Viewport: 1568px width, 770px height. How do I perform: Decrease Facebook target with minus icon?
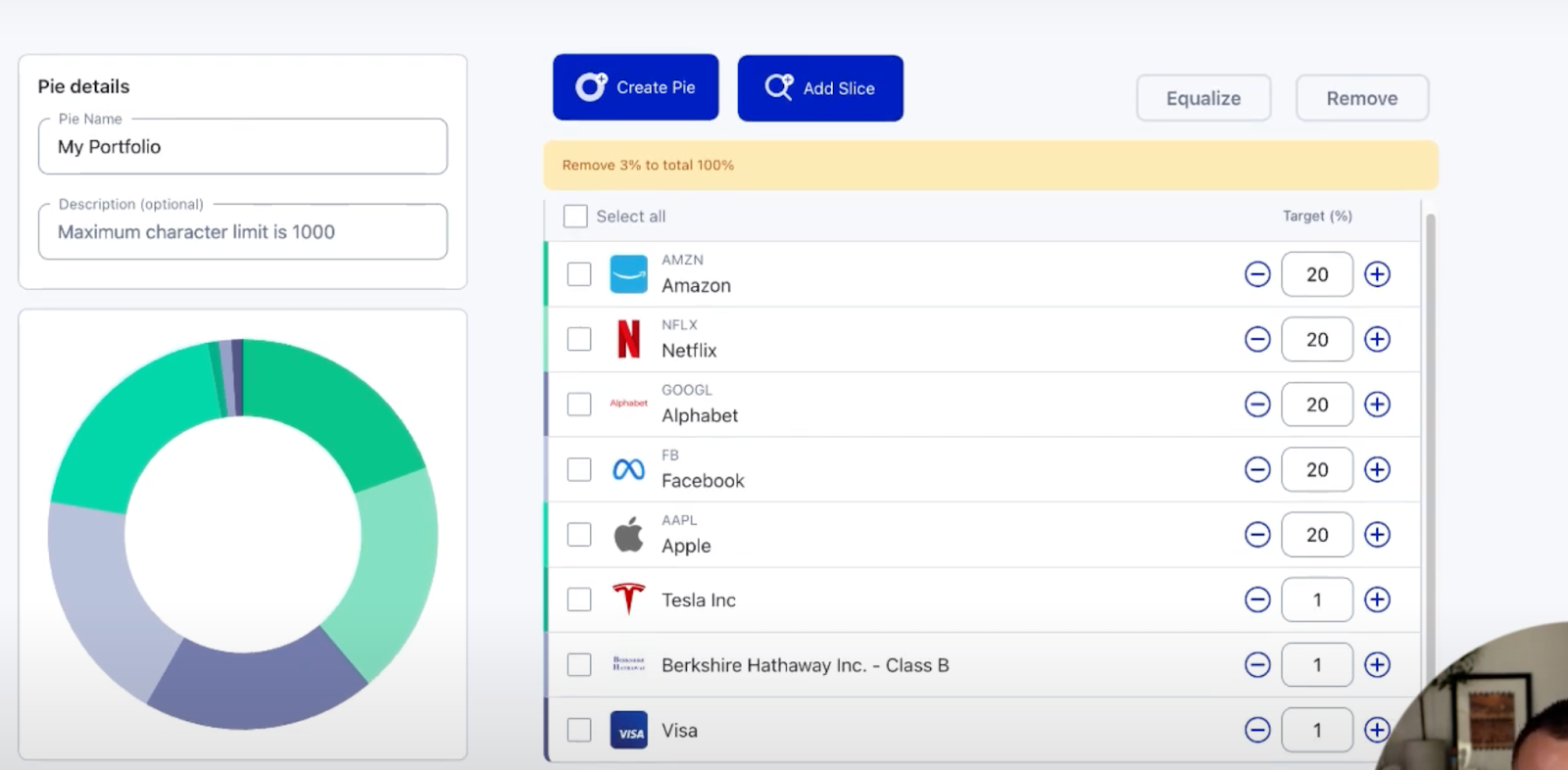tap(1257, 469)
